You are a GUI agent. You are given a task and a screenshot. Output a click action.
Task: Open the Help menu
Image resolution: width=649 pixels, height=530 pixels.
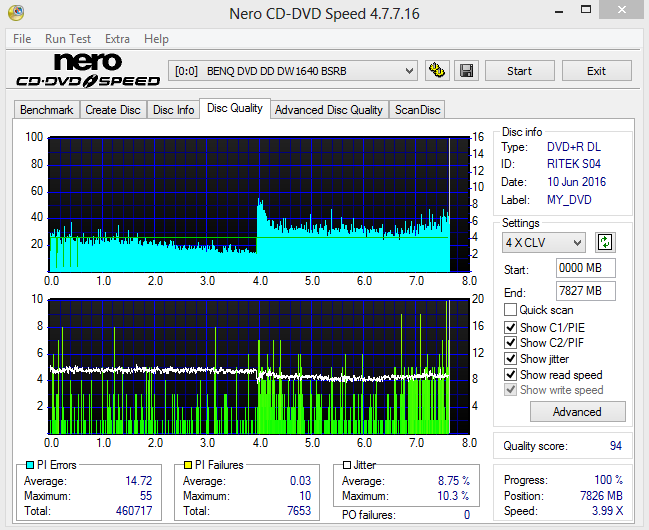[x=156, y=39]
